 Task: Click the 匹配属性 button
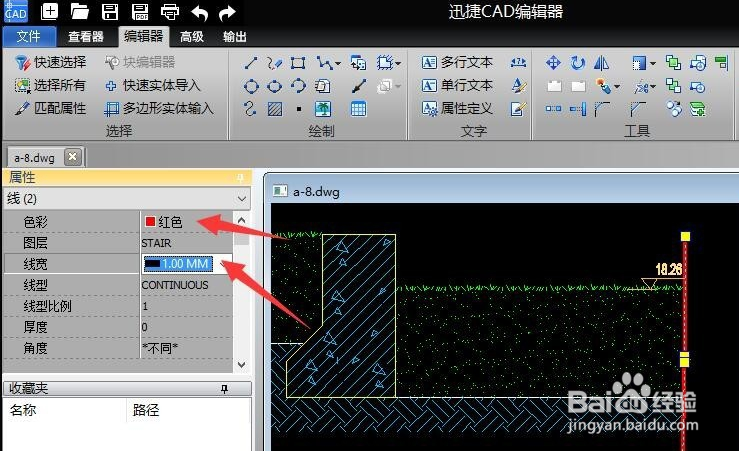pyautogui.click(x=50, y=108)
